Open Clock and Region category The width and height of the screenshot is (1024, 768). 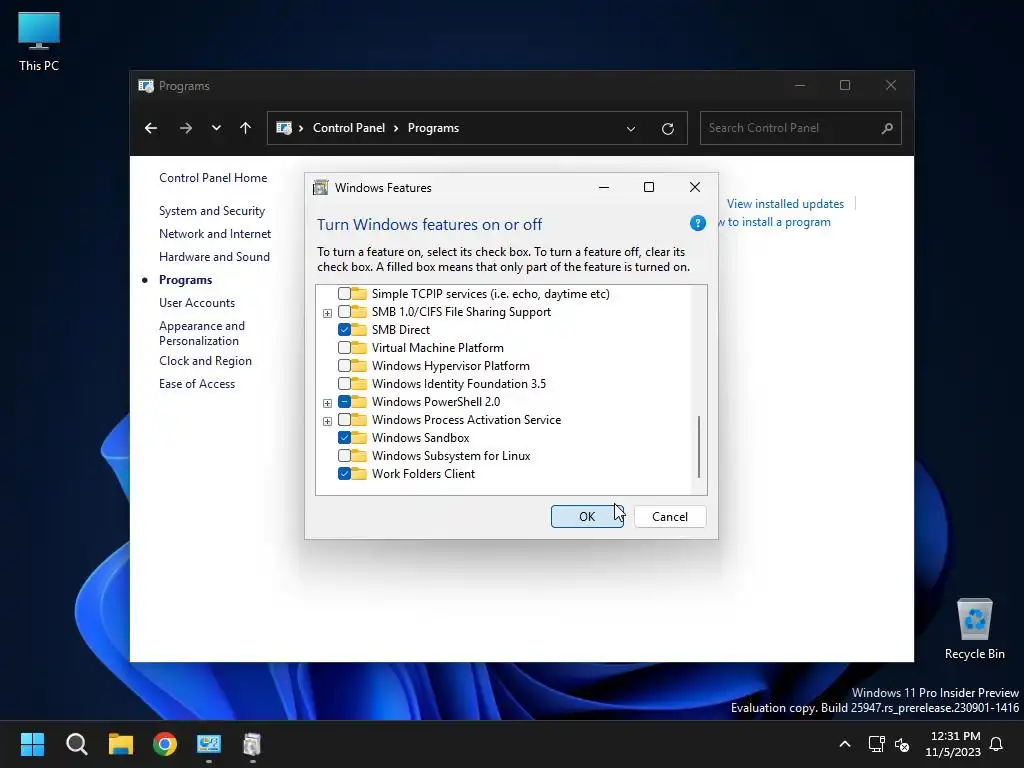205,360
